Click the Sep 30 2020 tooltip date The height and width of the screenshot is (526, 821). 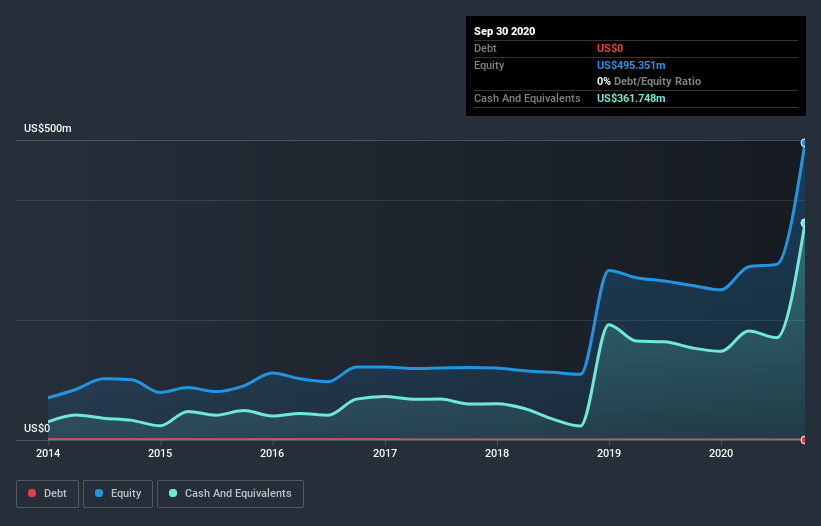(x=505, y=31)
